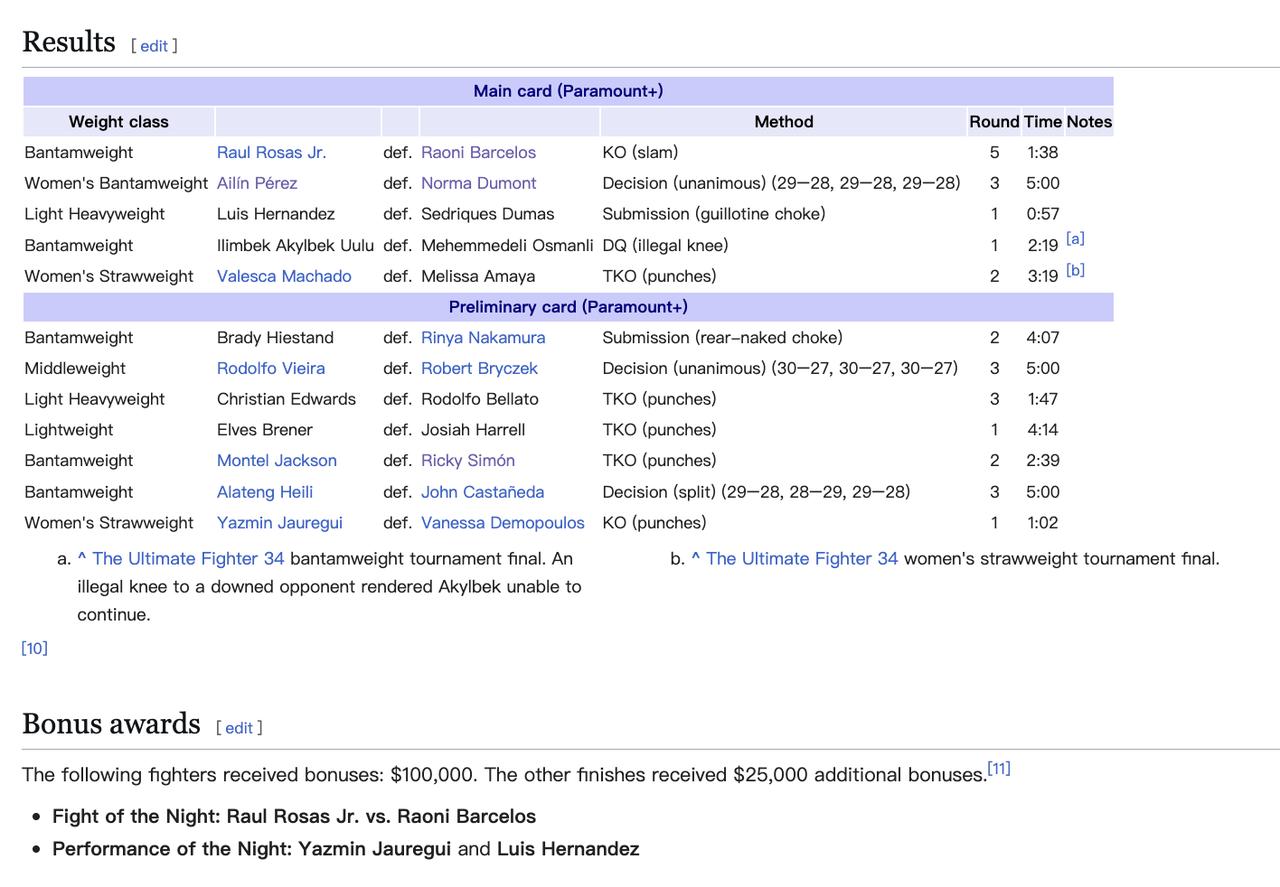This screenshot has width=1280, height=887.
Task: Open citation reference [11]
Action: point(999,768)
